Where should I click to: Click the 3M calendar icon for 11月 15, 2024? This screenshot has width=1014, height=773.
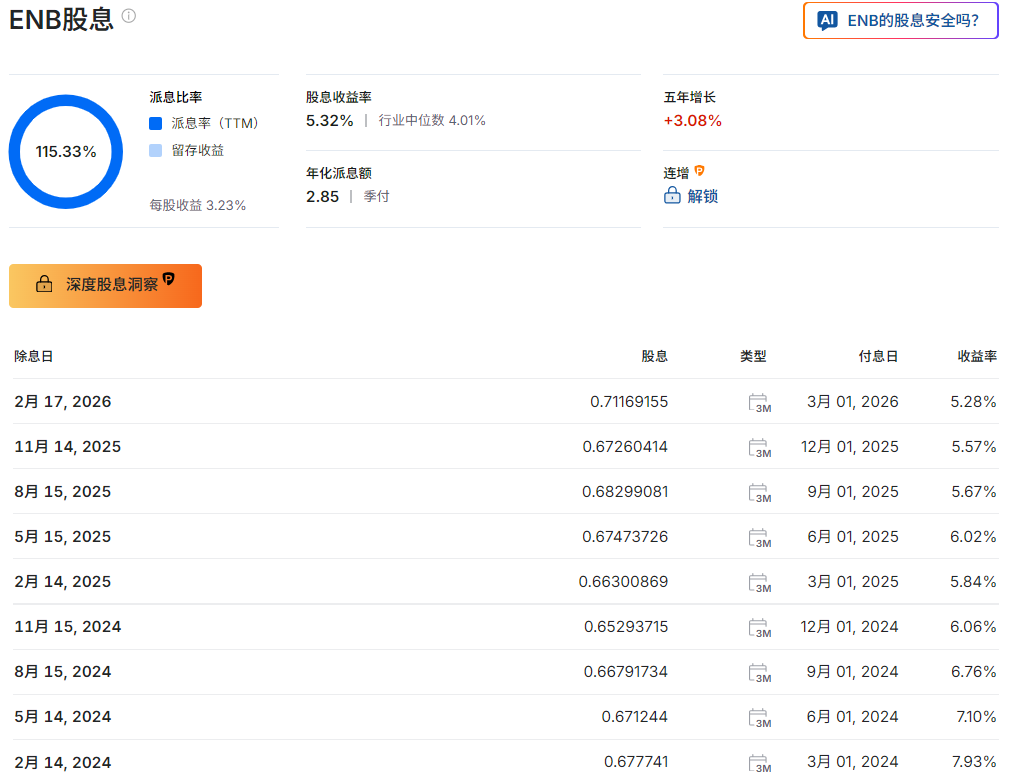click(x=759, y=627)
